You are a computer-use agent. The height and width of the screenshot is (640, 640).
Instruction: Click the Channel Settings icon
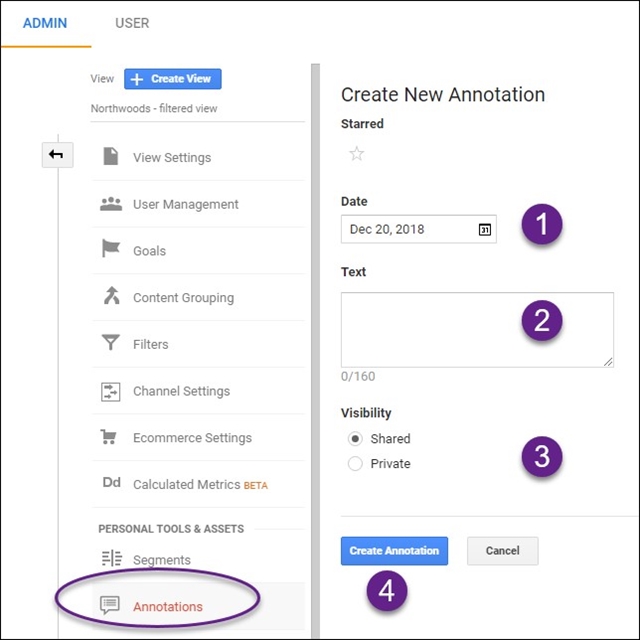[x=111, y=392]
